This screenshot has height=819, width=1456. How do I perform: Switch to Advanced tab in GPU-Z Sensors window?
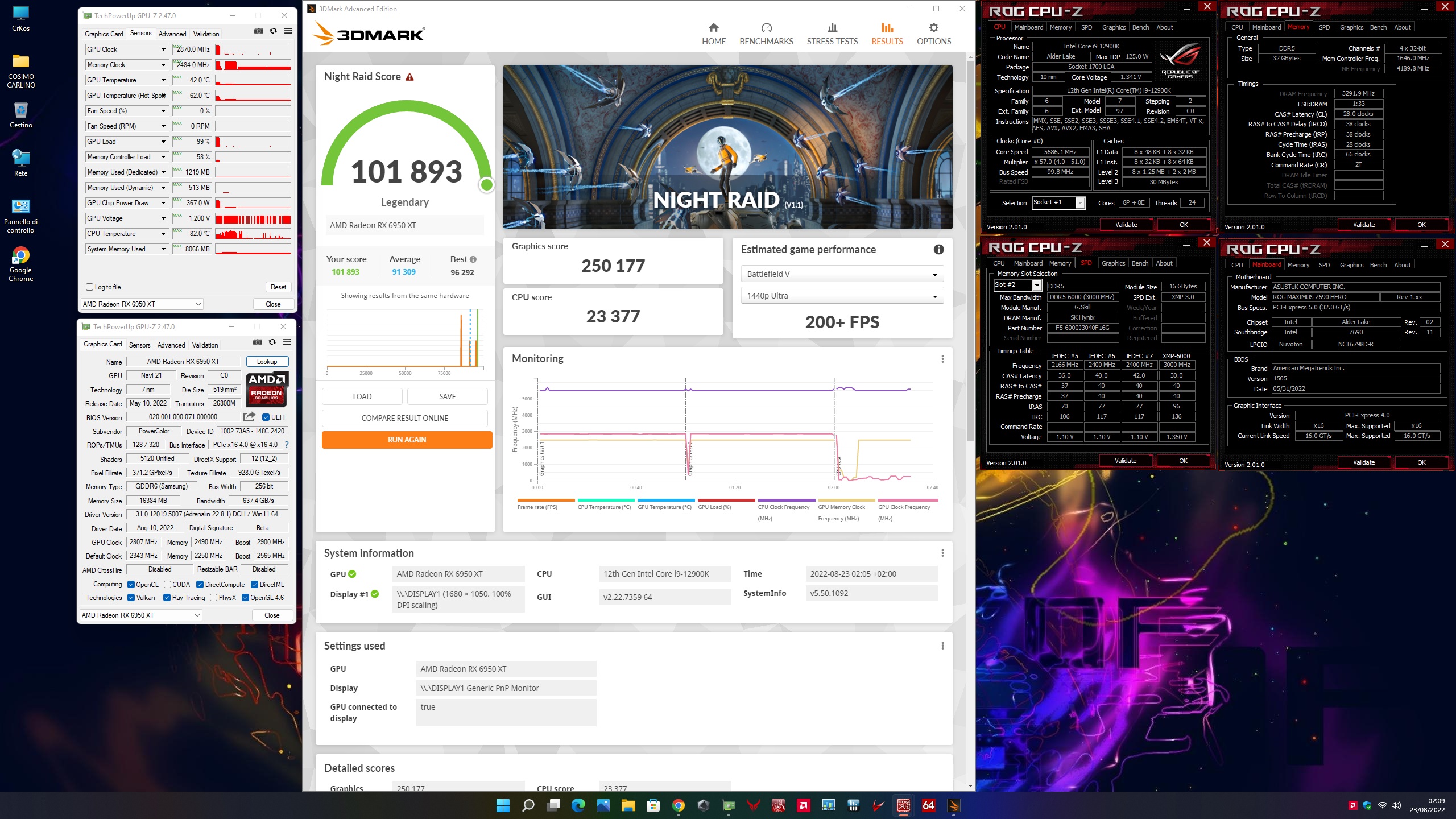click(172, 34)
